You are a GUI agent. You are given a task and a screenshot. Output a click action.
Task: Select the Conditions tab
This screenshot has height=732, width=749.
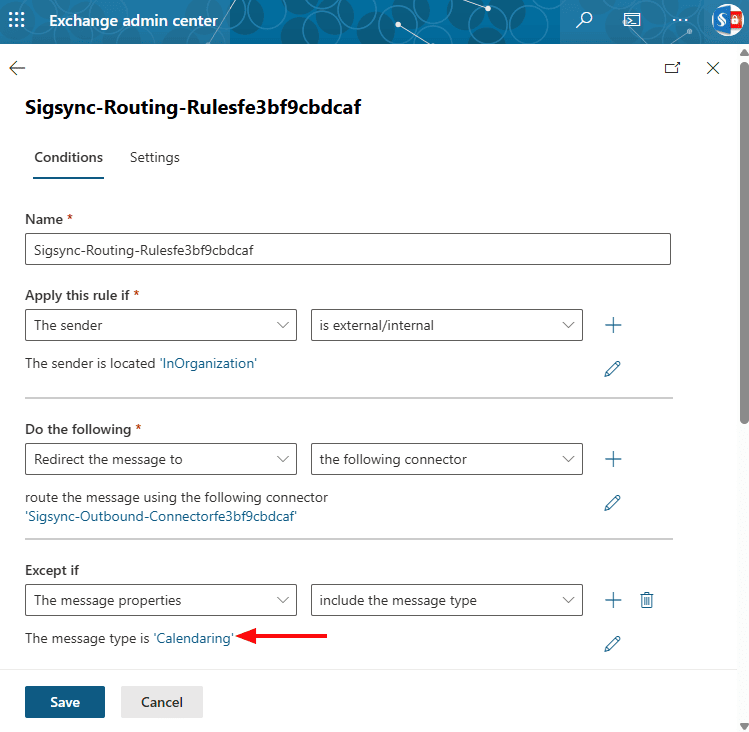(x=68, y=157)
